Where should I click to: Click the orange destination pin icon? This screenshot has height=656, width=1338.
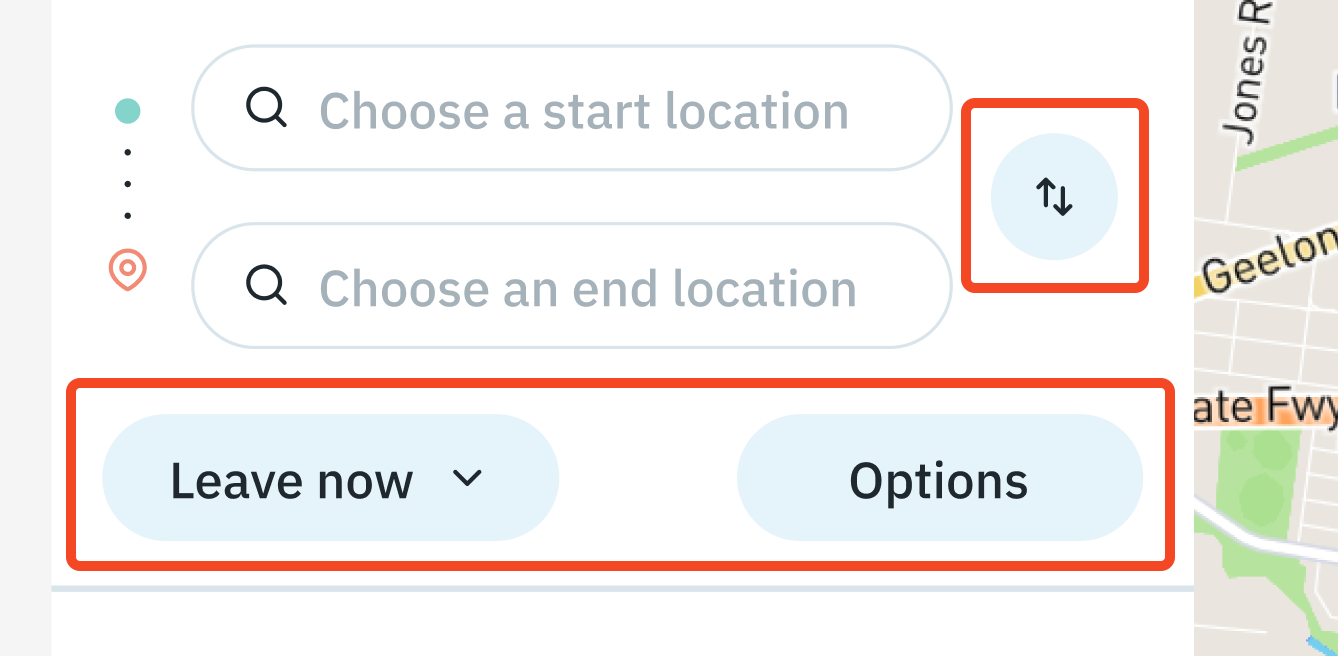(x=128, y=270)
